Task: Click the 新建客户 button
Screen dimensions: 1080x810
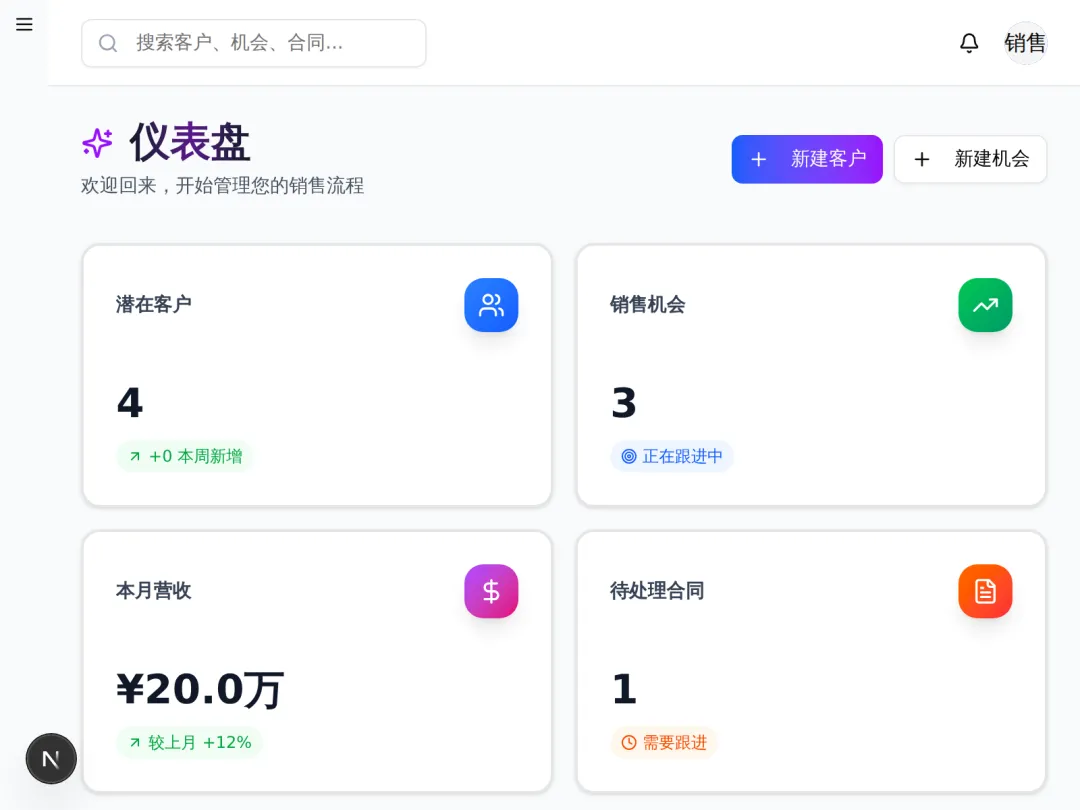Action: [x=807, y=159]
